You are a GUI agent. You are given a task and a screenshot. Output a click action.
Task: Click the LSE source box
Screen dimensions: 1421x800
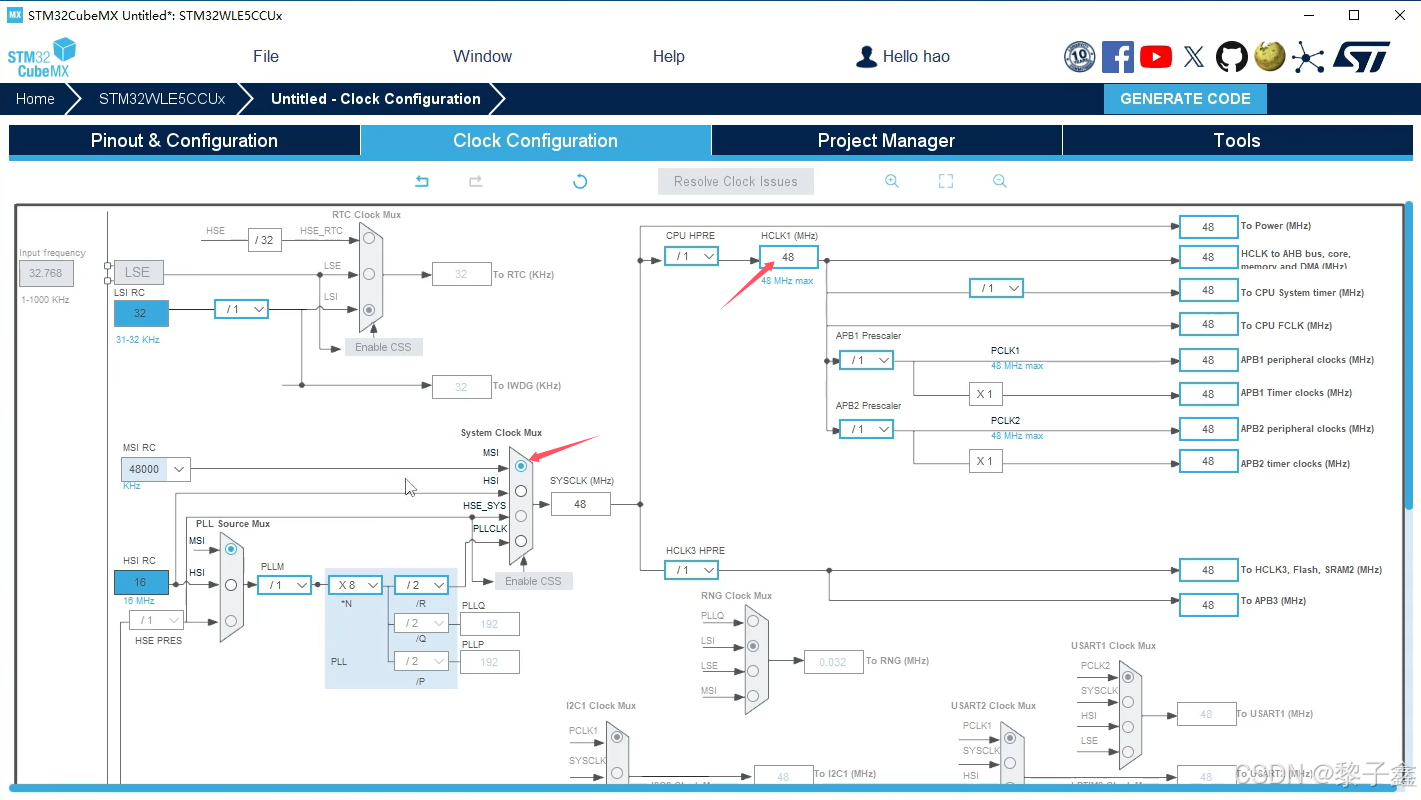[x=138, y=272]
